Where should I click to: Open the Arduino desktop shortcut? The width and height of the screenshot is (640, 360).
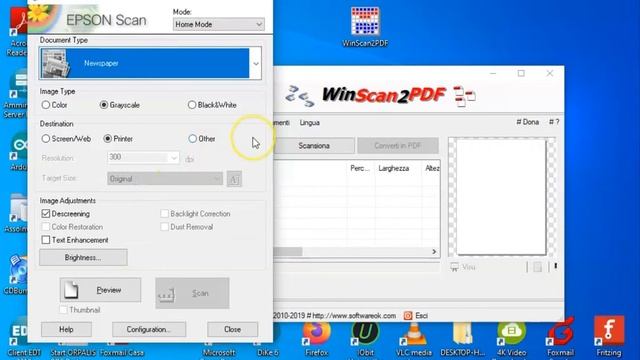[x=19, y=151]
